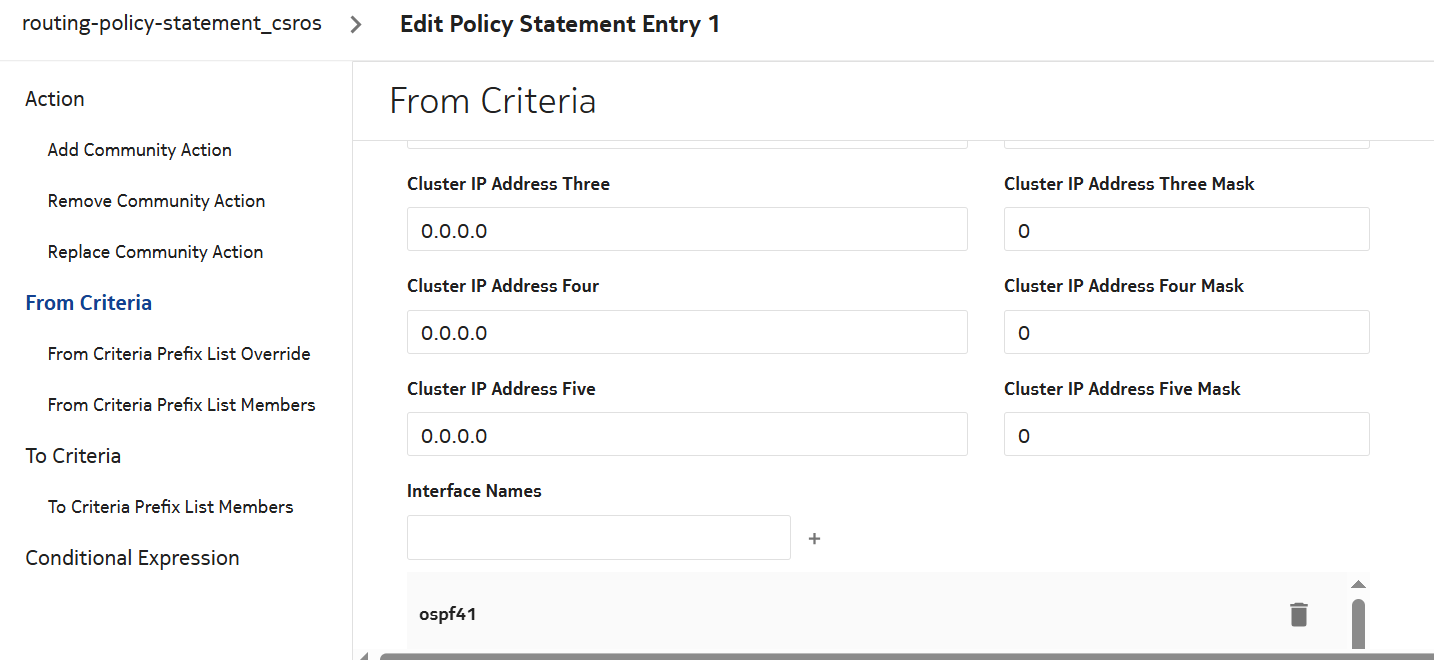Delete the ospf41 interface name entry

(1298, 614)
